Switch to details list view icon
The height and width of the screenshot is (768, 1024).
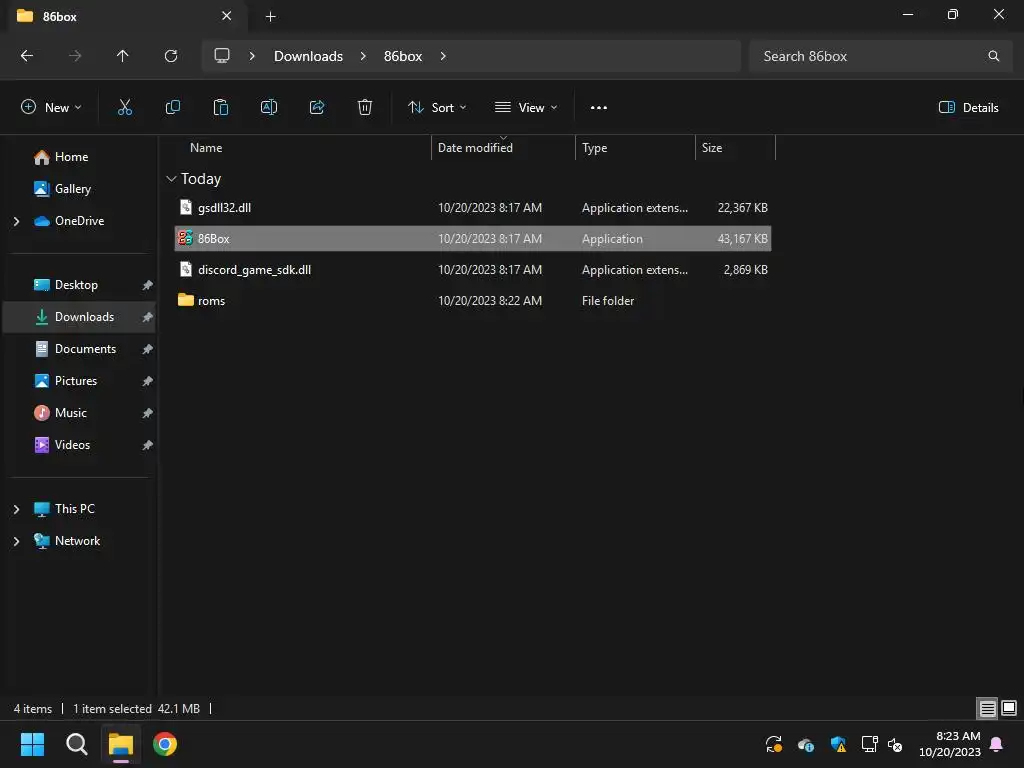pyautogui.click(x=987, y=708)
